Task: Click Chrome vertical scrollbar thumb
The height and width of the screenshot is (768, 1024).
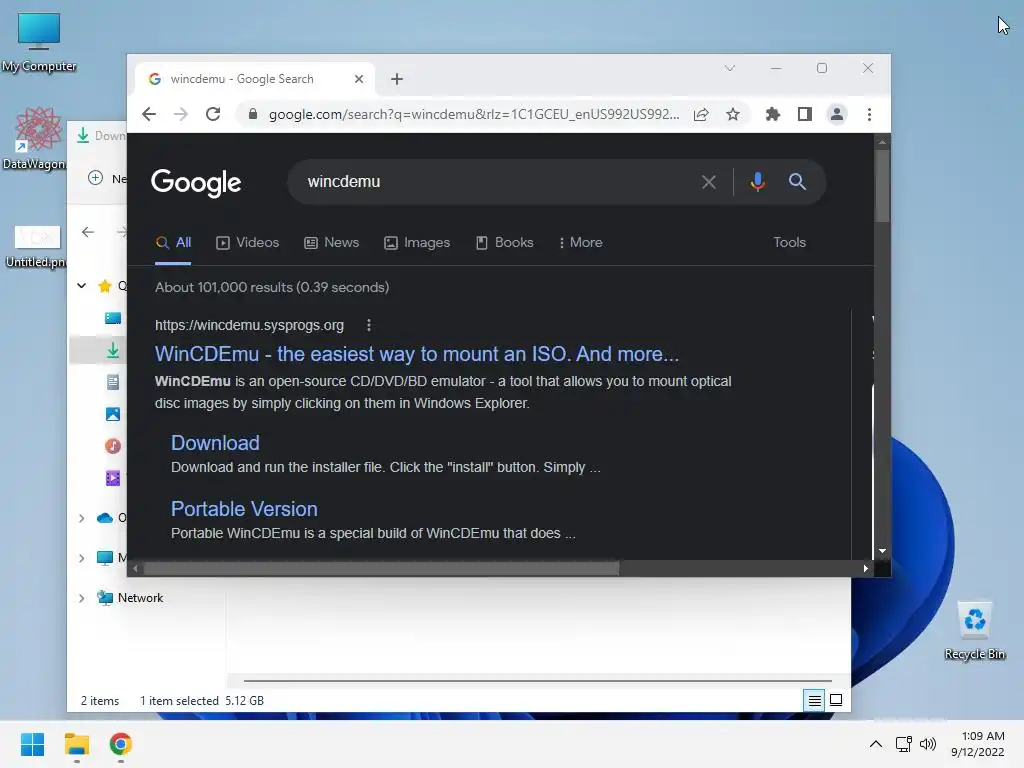Action: coord(882,186)
